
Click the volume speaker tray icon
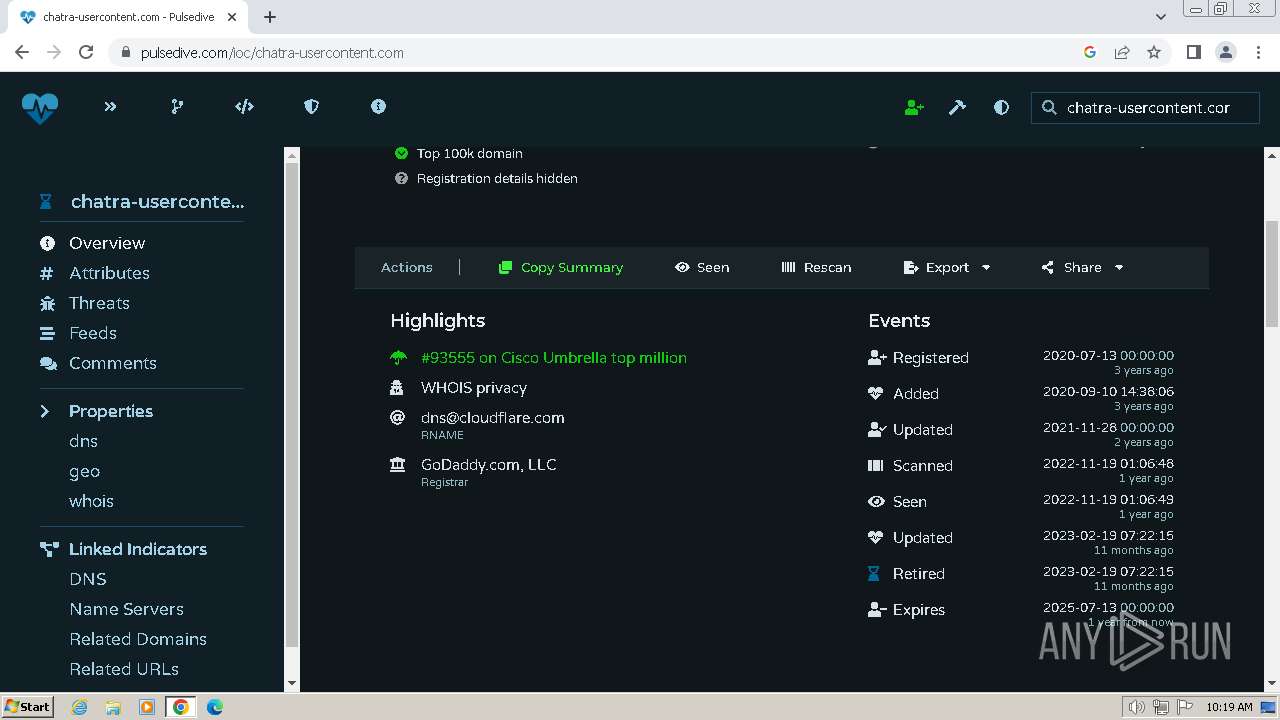point(1136,707)
